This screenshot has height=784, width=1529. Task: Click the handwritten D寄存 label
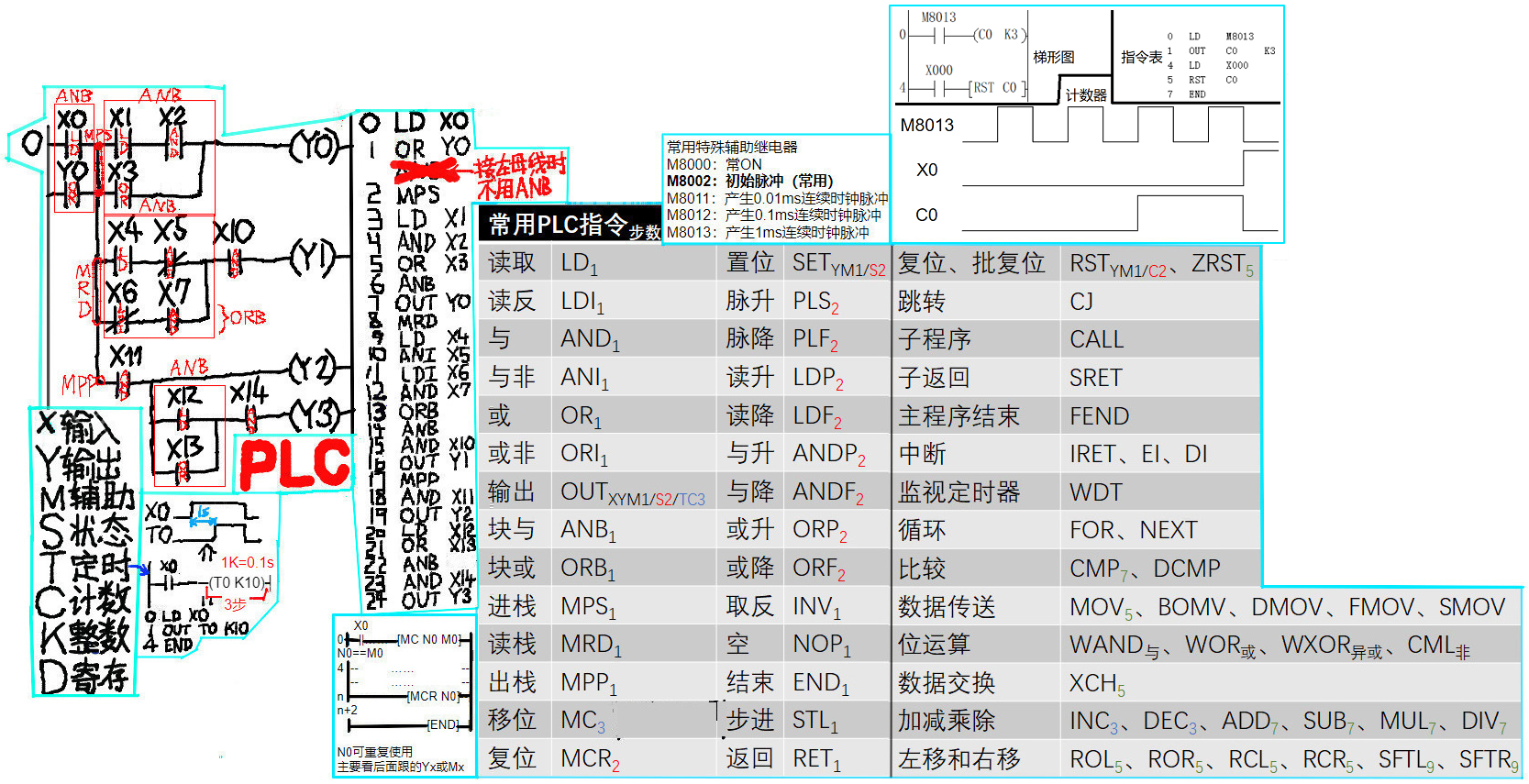[x=83, y=677]
